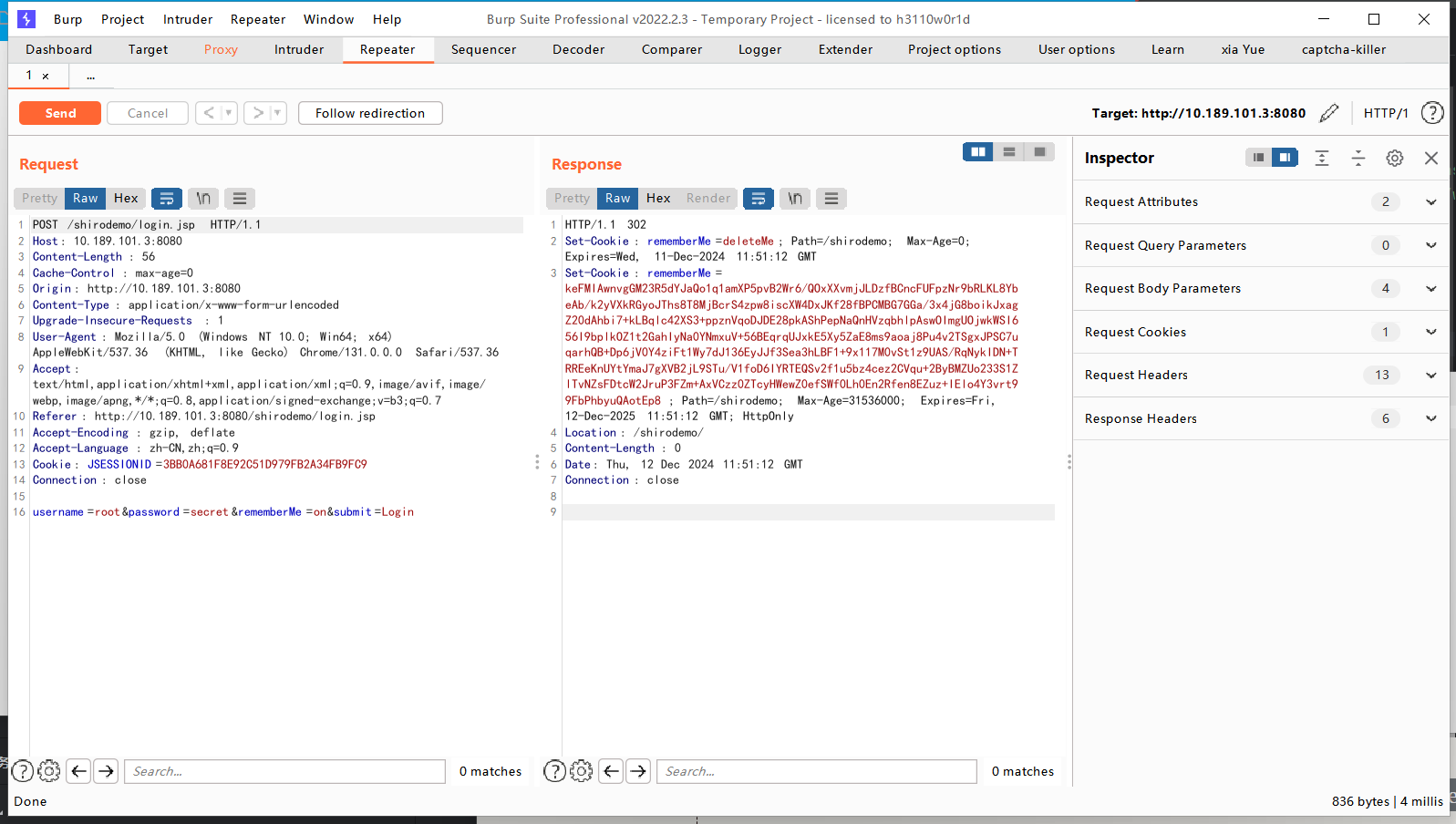Image resolution: width=1456 pixels, height=824 pixels.
Task: Open the Burp menu
Action: [x=68, y=19]
